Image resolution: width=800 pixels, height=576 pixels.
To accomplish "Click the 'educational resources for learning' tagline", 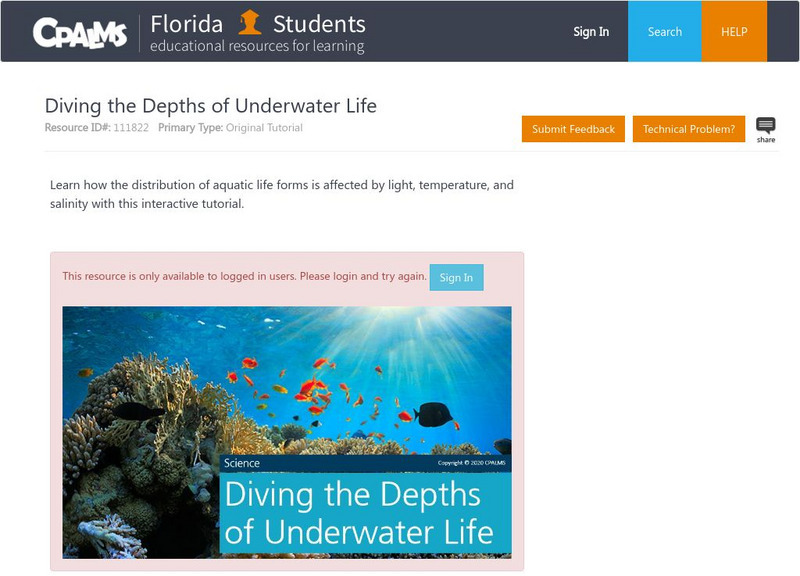I will [257, 46].
